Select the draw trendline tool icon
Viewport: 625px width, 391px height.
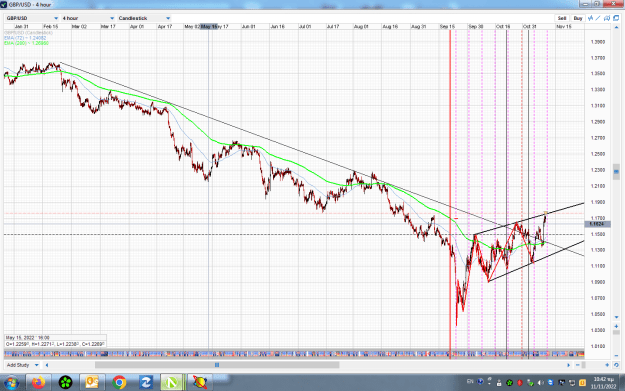[x=598, y=18]
